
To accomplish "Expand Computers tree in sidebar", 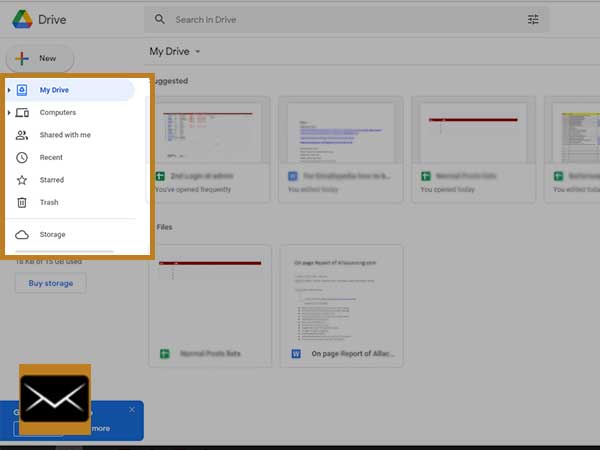I will coord(9,112).
